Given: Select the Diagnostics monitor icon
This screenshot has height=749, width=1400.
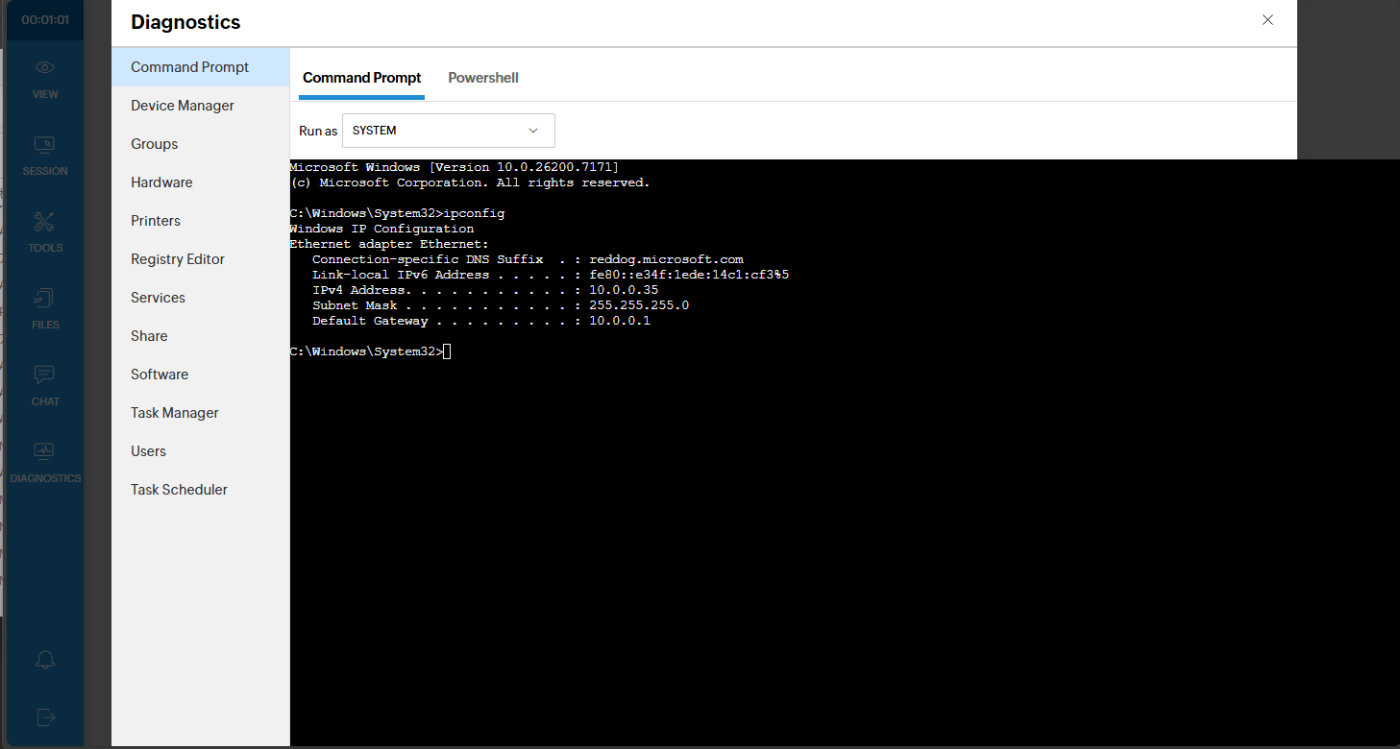Looking at the screenshot, I should point(45,451).
